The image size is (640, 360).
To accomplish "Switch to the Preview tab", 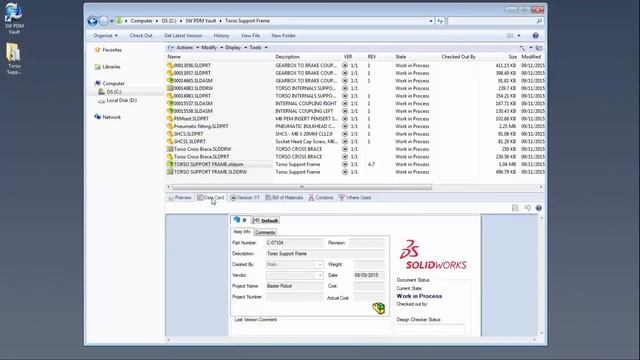I will 180,198.
